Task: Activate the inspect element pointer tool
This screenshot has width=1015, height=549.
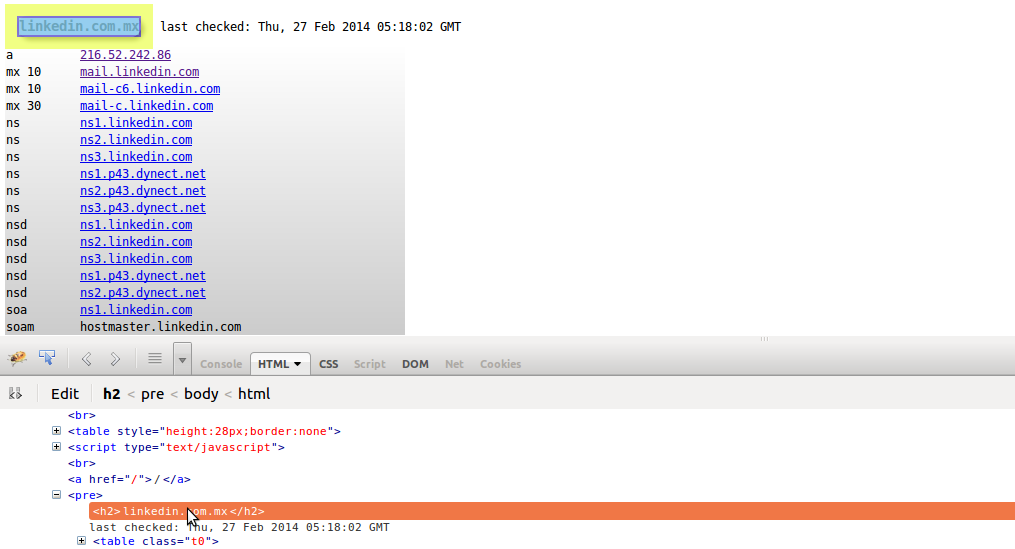Action: tap(47, 358)
